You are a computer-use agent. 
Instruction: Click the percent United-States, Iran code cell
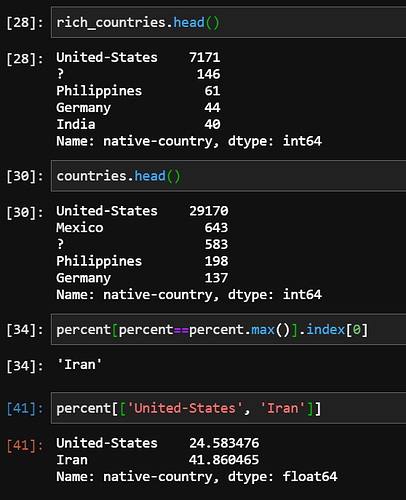tap(229, 408)
